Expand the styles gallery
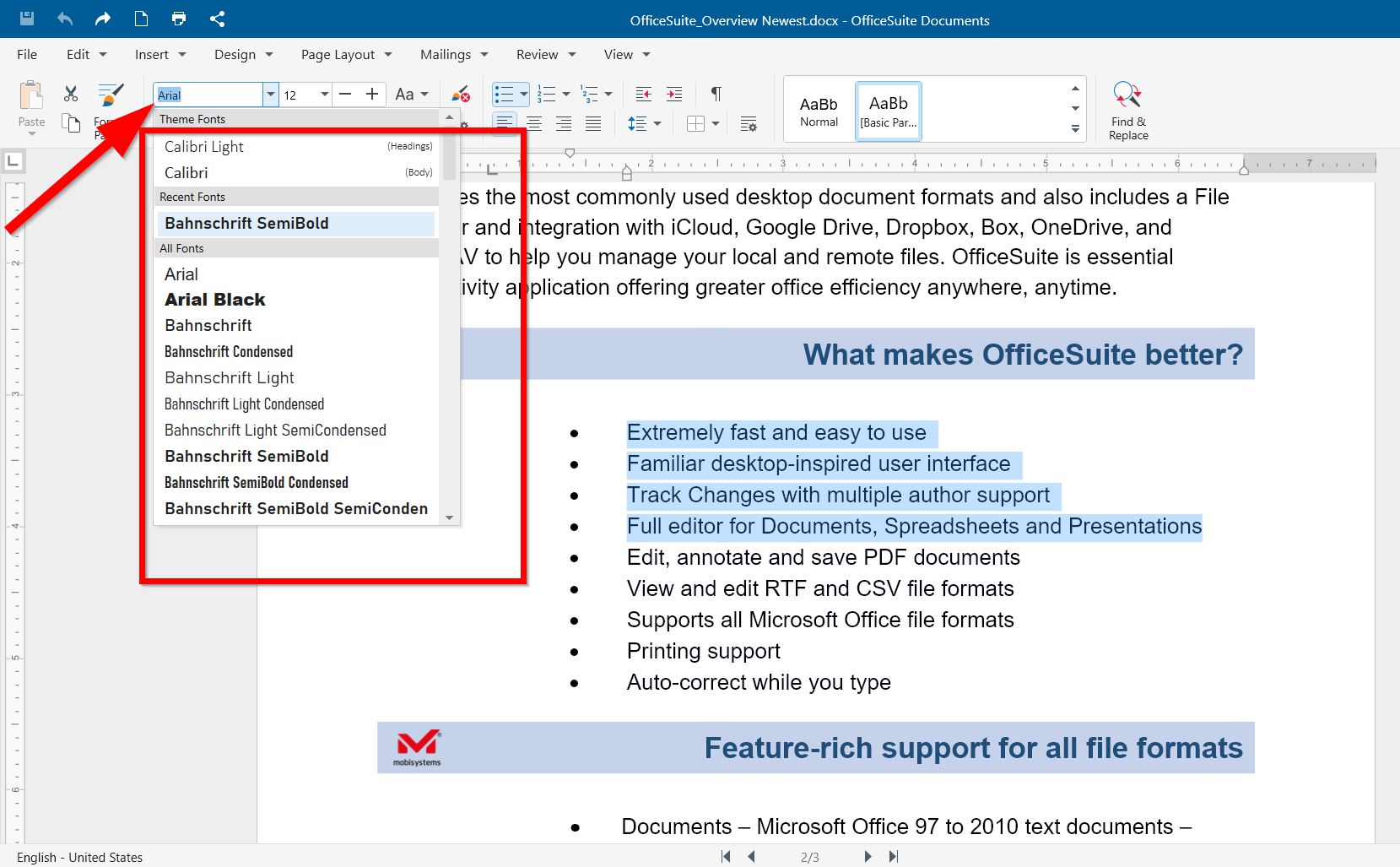1400x867 pixels. click(x=1075, y=129)
